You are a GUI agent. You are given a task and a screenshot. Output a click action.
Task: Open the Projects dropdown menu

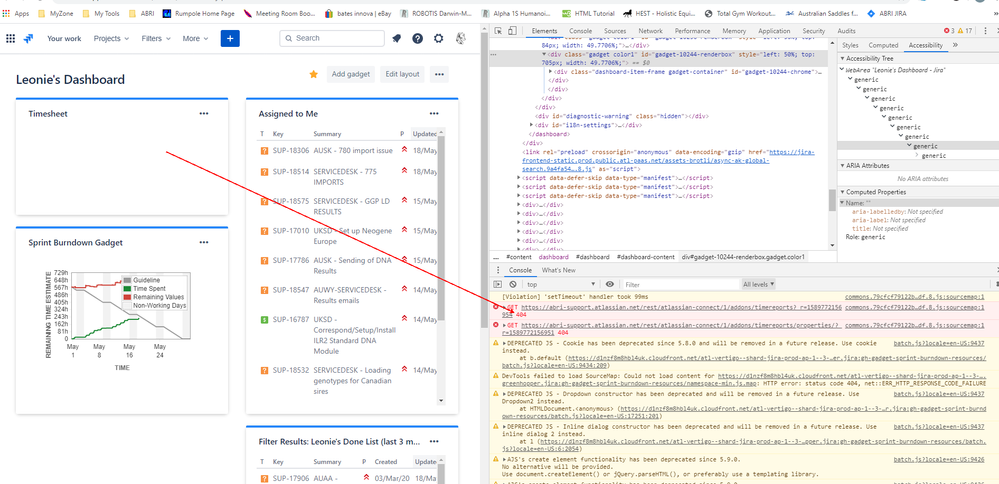click(x=111, y=38)
